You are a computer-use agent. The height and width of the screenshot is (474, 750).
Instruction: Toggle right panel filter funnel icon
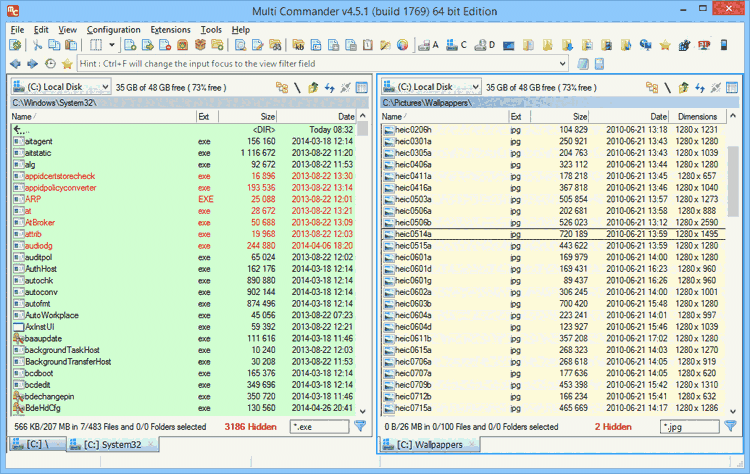click(x=730, y=426)
